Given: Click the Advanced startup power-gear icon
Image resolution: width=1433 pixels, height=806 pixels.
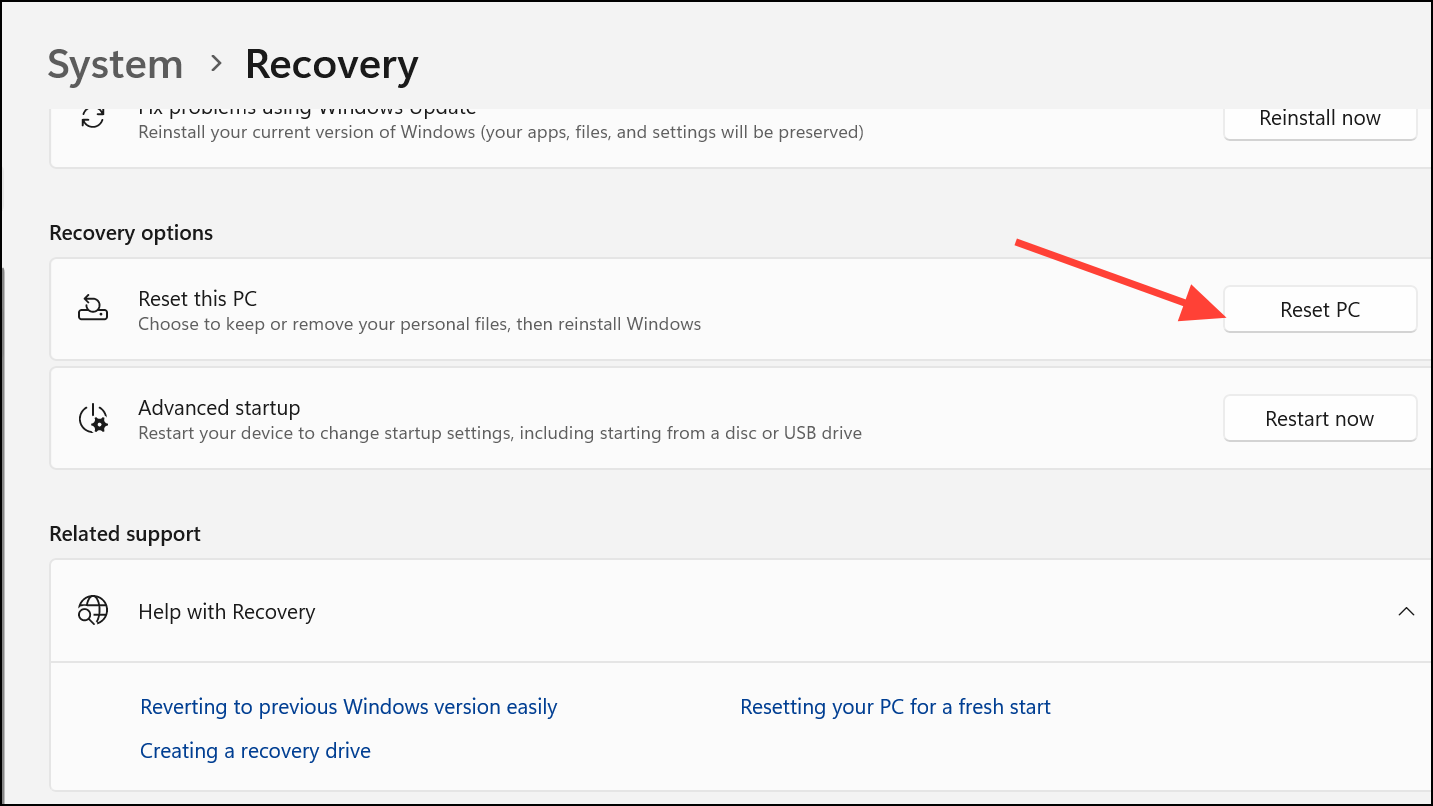Looking at the screenshot, I should [x=93, y=419].
